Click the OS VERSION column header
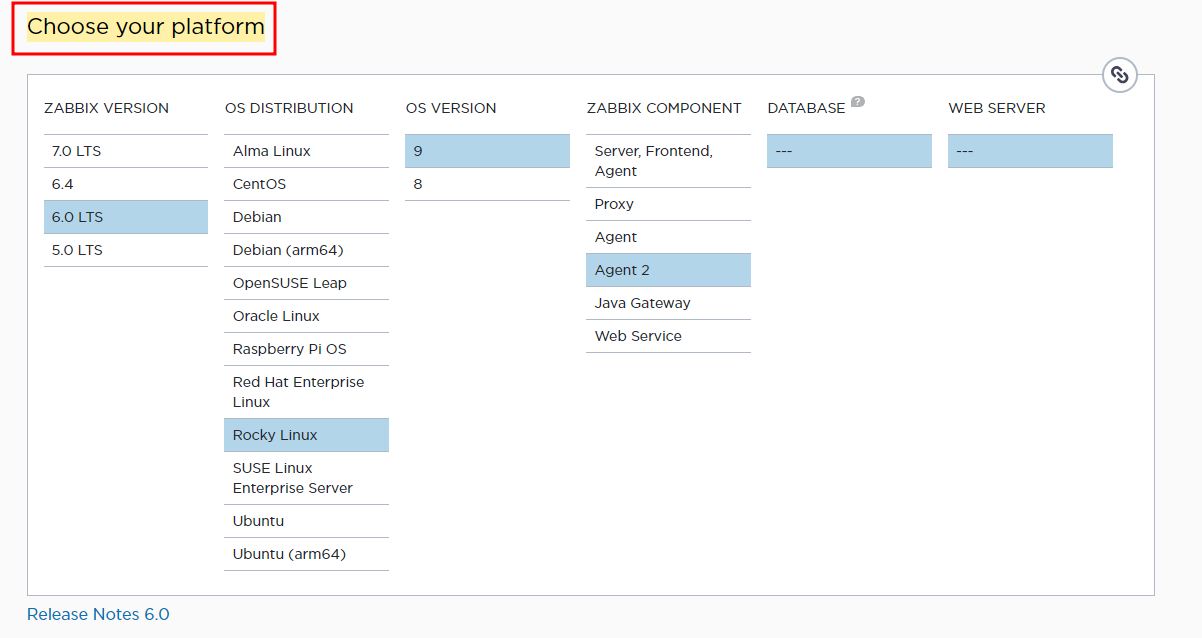 tap(451, 108)
